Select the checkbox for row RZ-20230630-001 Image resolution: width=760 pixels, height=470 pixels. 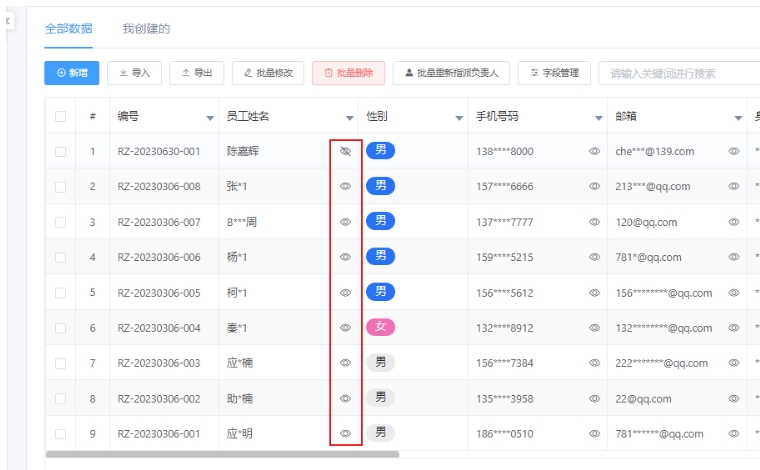[60, 152]
